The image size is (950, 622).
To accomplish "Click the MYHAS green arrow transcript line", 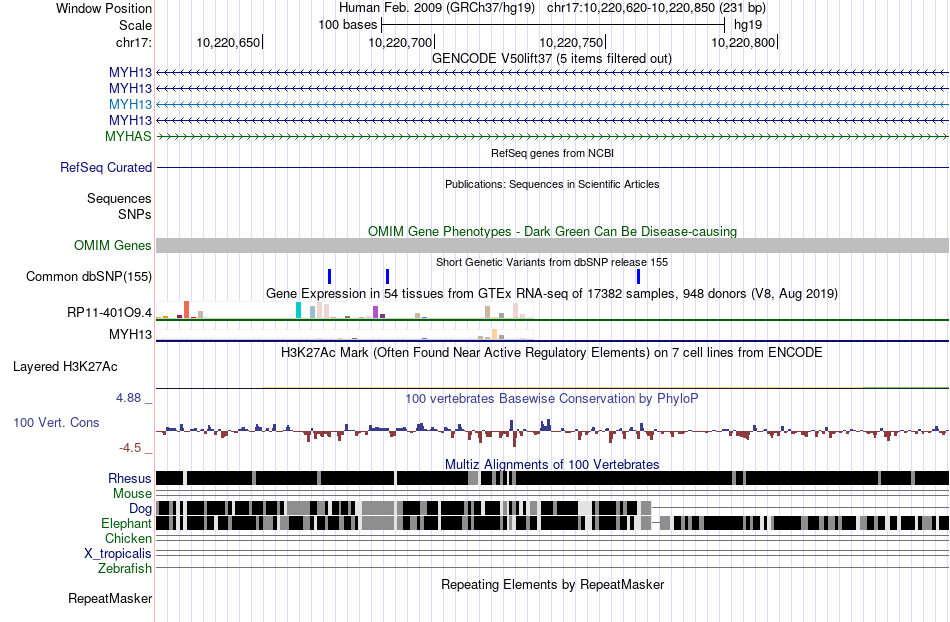I will 552,136.
